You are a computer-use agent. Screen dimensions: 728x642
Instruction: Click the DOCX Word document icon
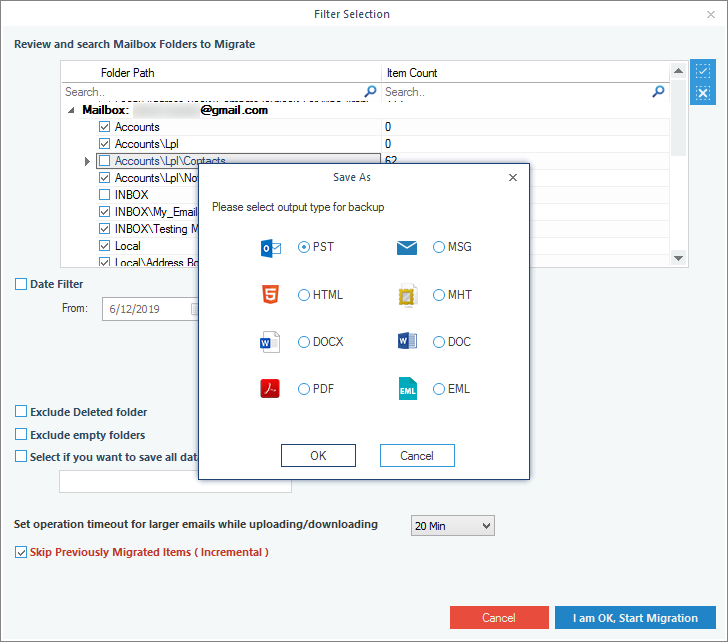coord(270,342)
